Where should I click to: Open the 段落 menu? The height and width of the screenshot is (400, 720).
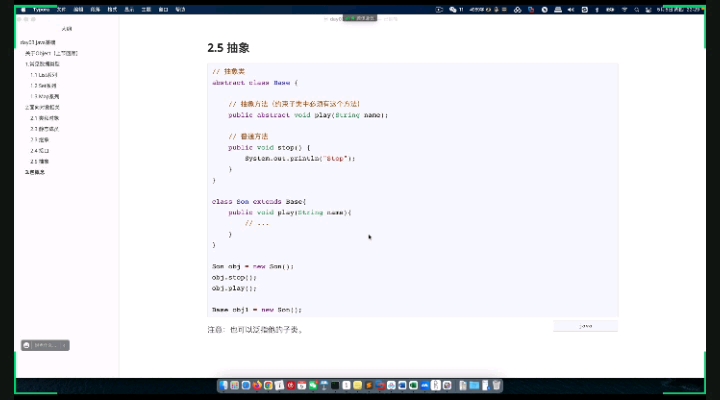click(x=95, y=9)
